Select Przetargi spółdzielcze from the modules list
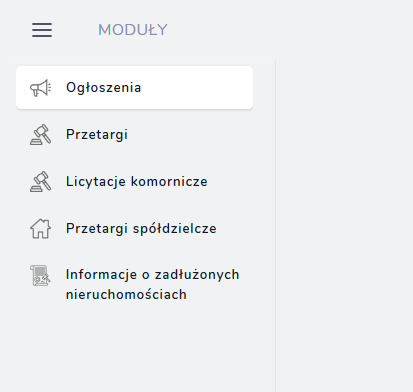Image resolution: width=413 pixels, height=392 pixels. click(x=134, y=229)
